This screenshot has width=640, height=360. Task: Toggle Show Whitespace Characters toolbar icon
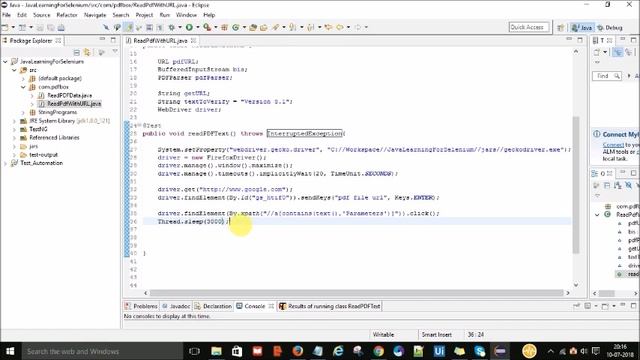point(160,27)
